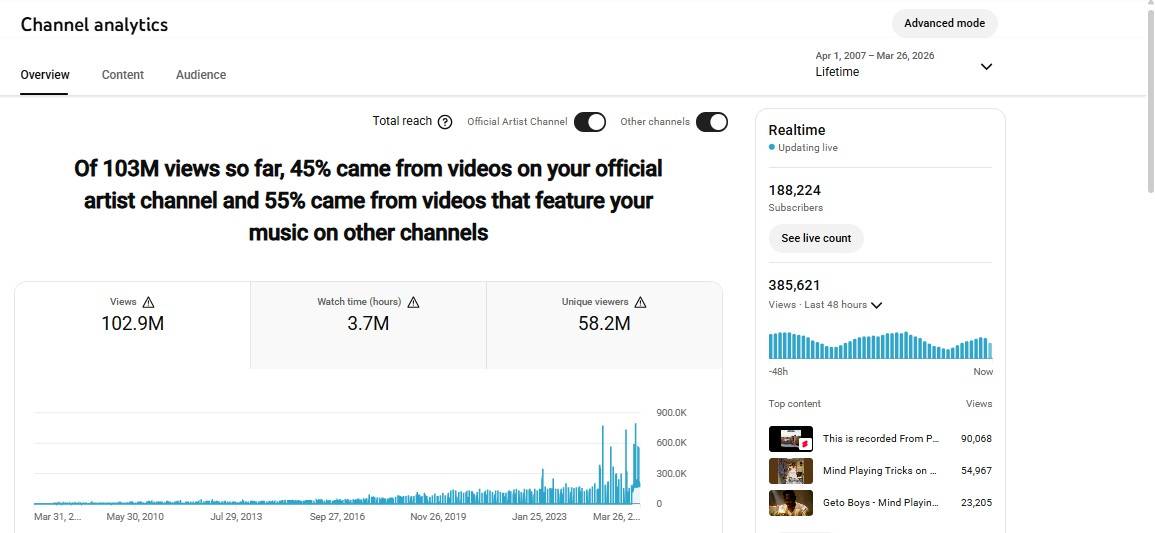Viewport: 1155px width, 533px height.
Task: Open 'Geto Boys - Mind Playin...' video thumbnail
Action: [790, 503]
